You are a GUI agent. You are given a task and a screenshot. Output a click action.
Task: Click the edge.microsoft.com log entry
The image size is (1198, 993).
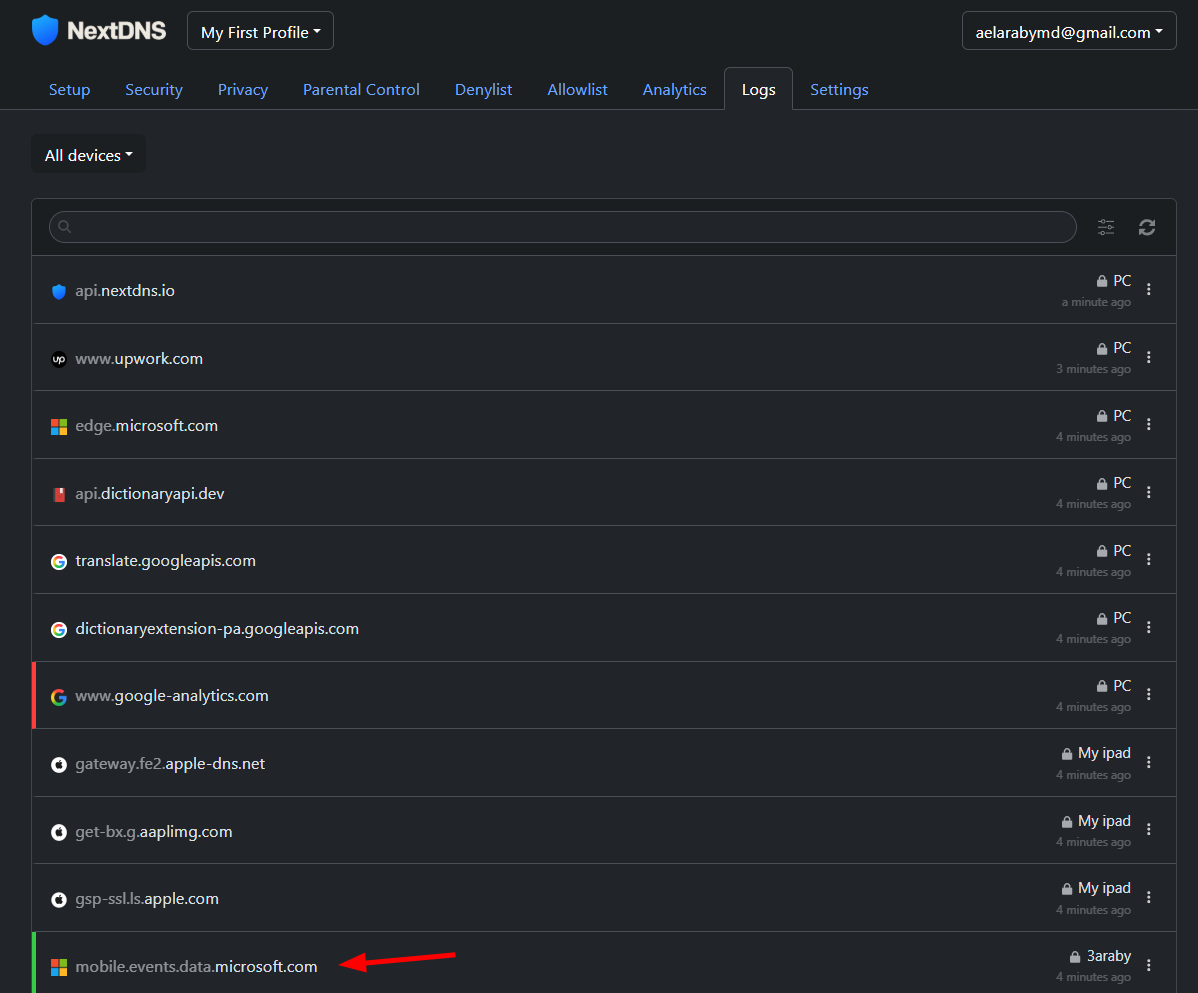tap(147, 426)
